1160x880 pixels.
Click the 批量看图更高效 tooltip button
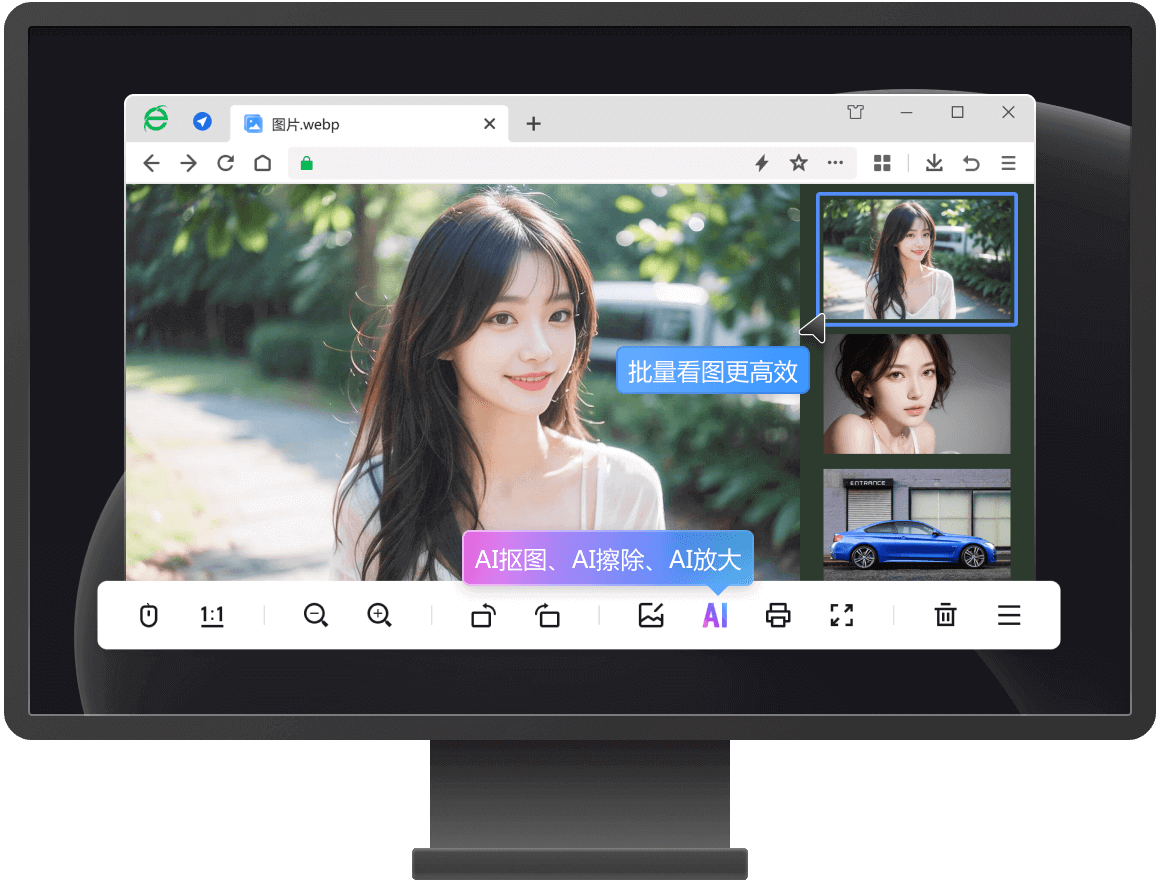712,370
